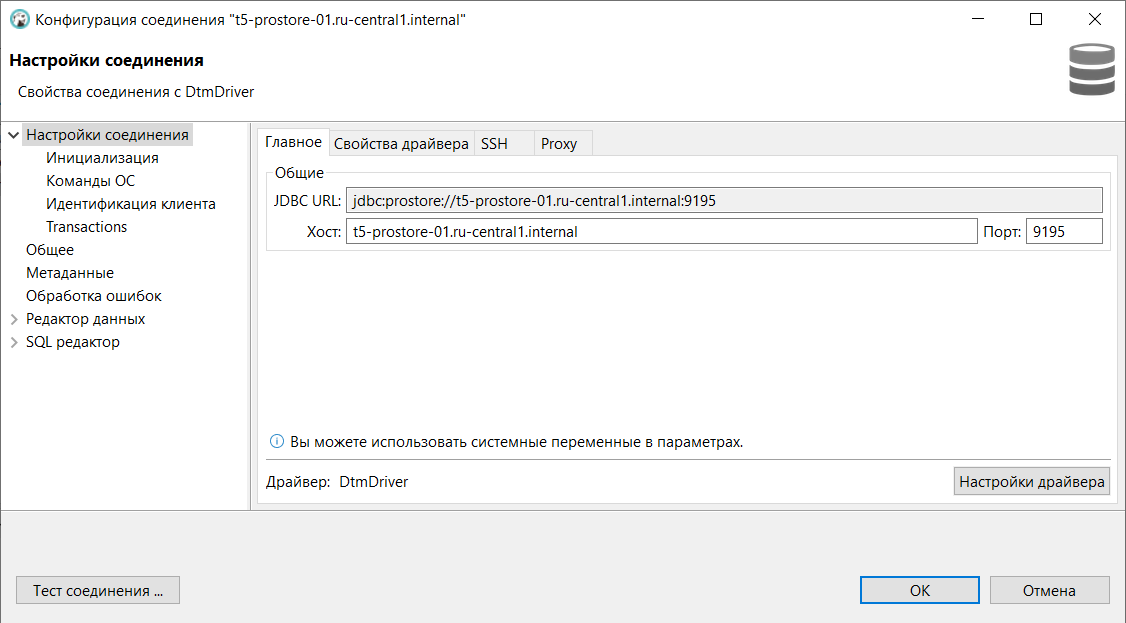Select the Главное tab
1126x623 pixels.
[x=293, y=143]
